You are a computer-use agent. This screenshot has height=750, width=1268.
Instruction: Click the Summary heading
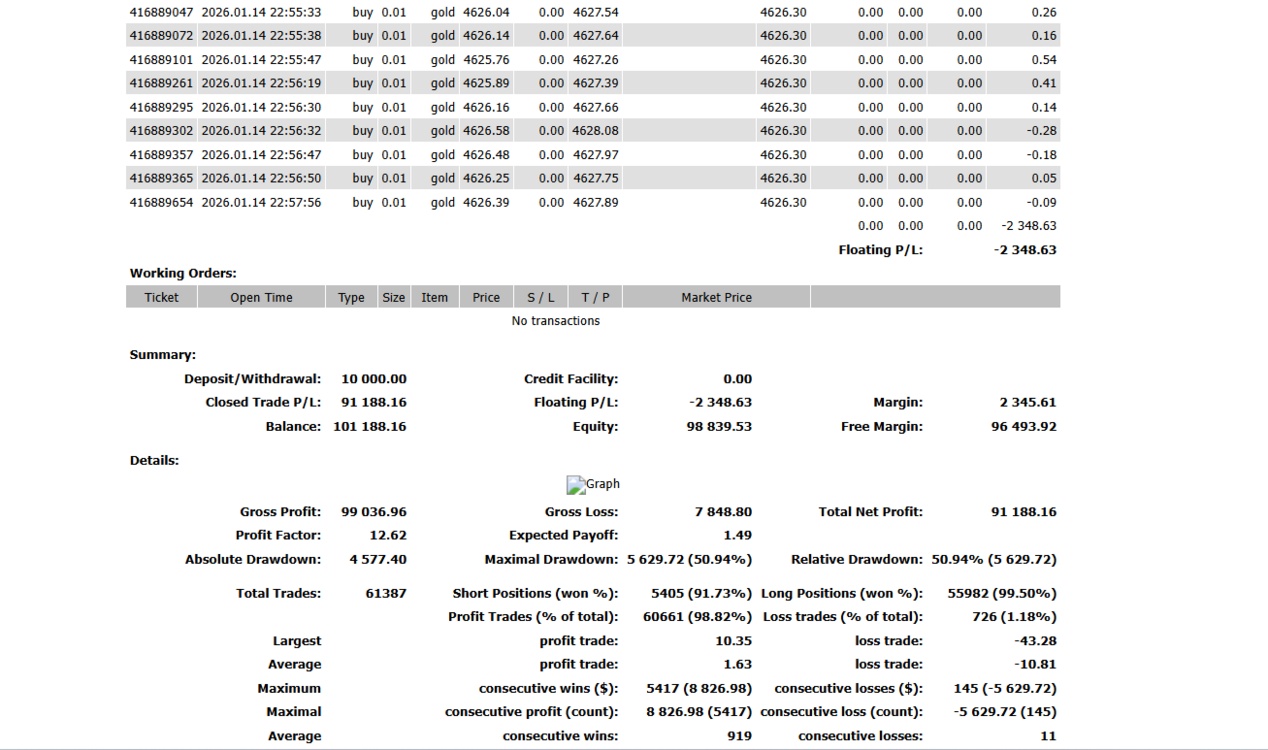pyautogui.click(x=163, y=355)
